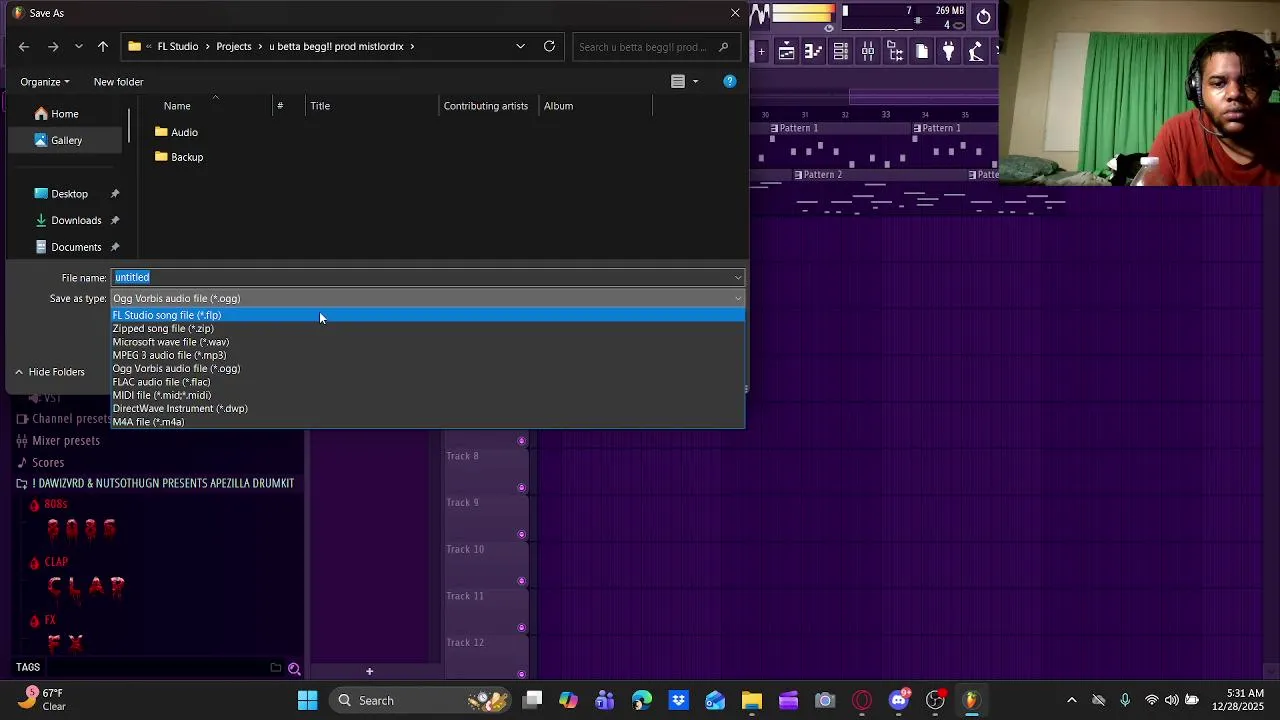Click the navigation pane vertical scrollbar
Viewport: 1280px width, 720px height.
point(129,124)
